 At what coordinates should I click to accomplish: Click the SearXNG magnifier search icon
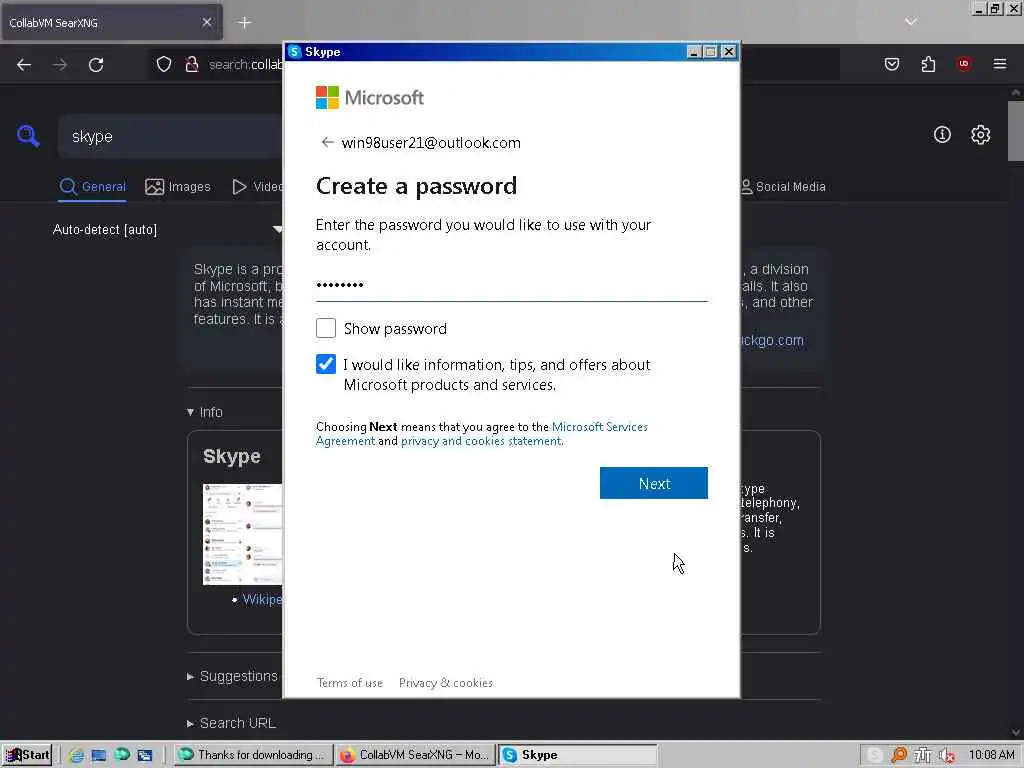pos(28,136)
